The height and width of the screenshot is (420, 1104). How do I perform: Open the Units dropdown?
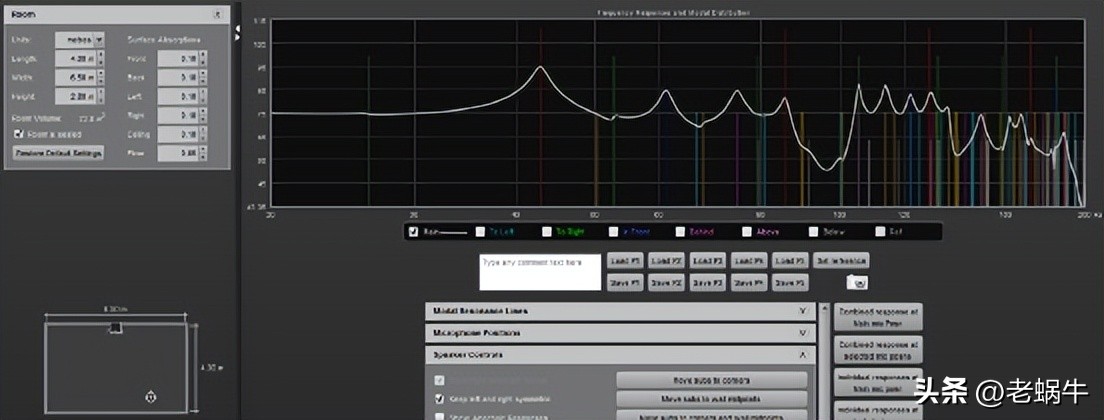[99, 40]
